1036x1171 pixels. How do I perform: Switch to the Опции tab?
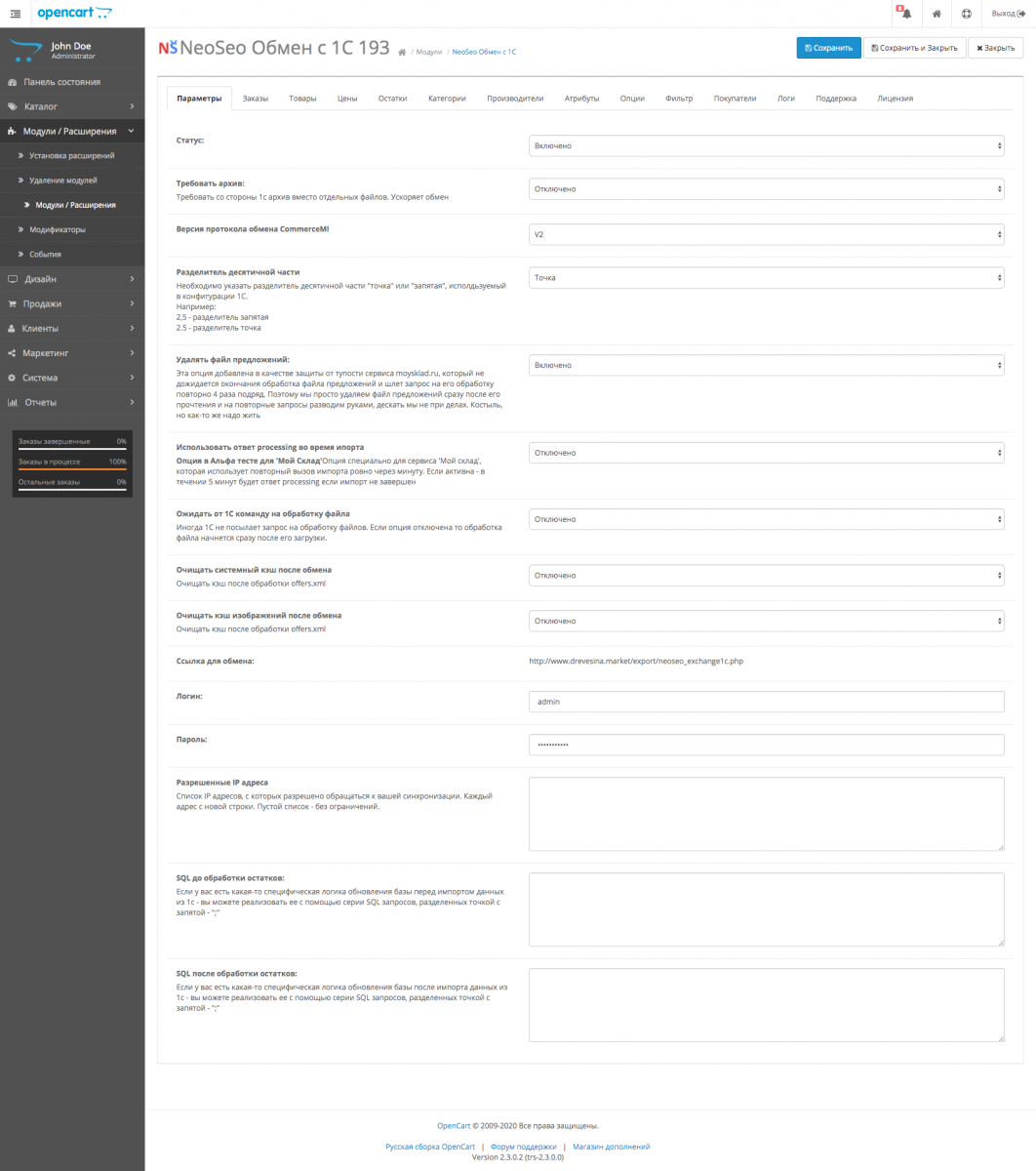[632, 99]
